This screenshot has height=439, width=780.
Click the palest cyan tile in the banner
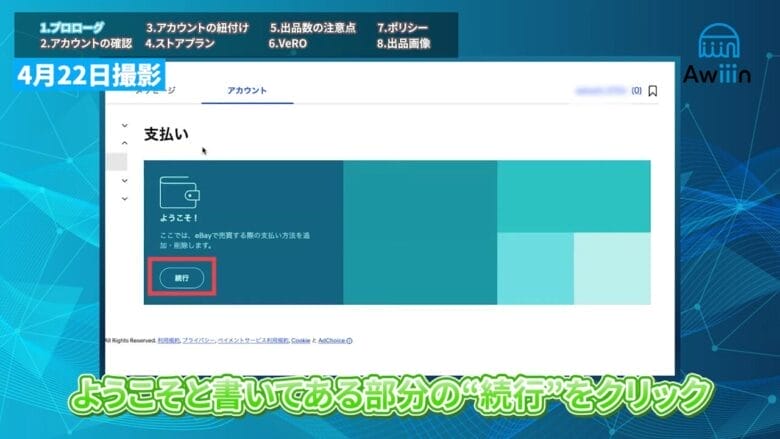[x=612, y=268]
